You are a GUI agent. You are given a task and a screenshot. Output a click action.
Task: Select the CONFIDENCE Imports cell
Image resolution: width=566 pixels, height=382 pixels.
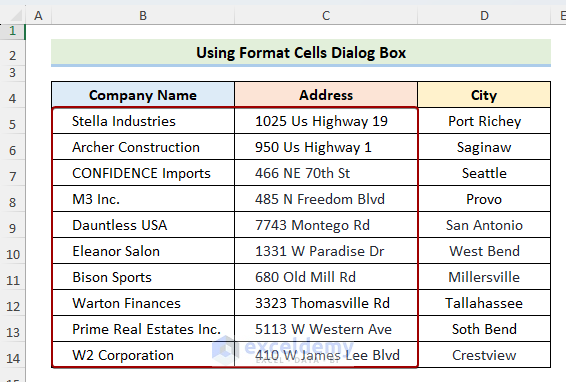tap(143, 173)
